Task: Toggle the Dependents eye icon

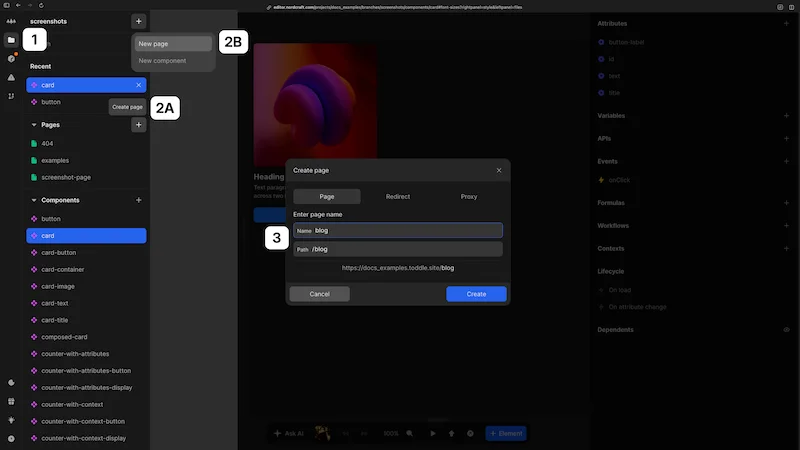Action: pyautogui.click(x=786, y=330)
